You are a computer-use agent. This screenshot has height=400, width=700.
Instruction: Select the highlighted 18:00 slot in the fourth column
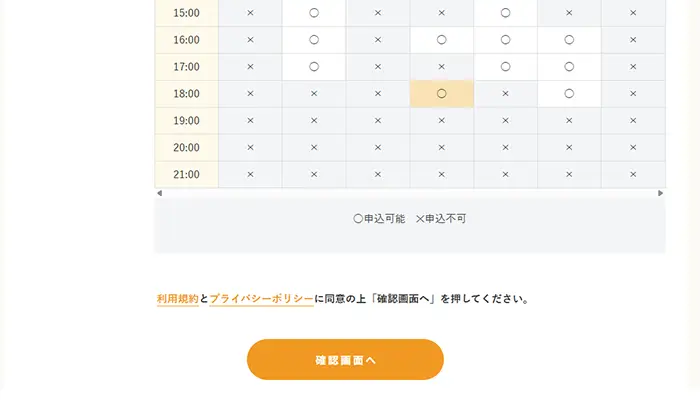tap(441, 94)
